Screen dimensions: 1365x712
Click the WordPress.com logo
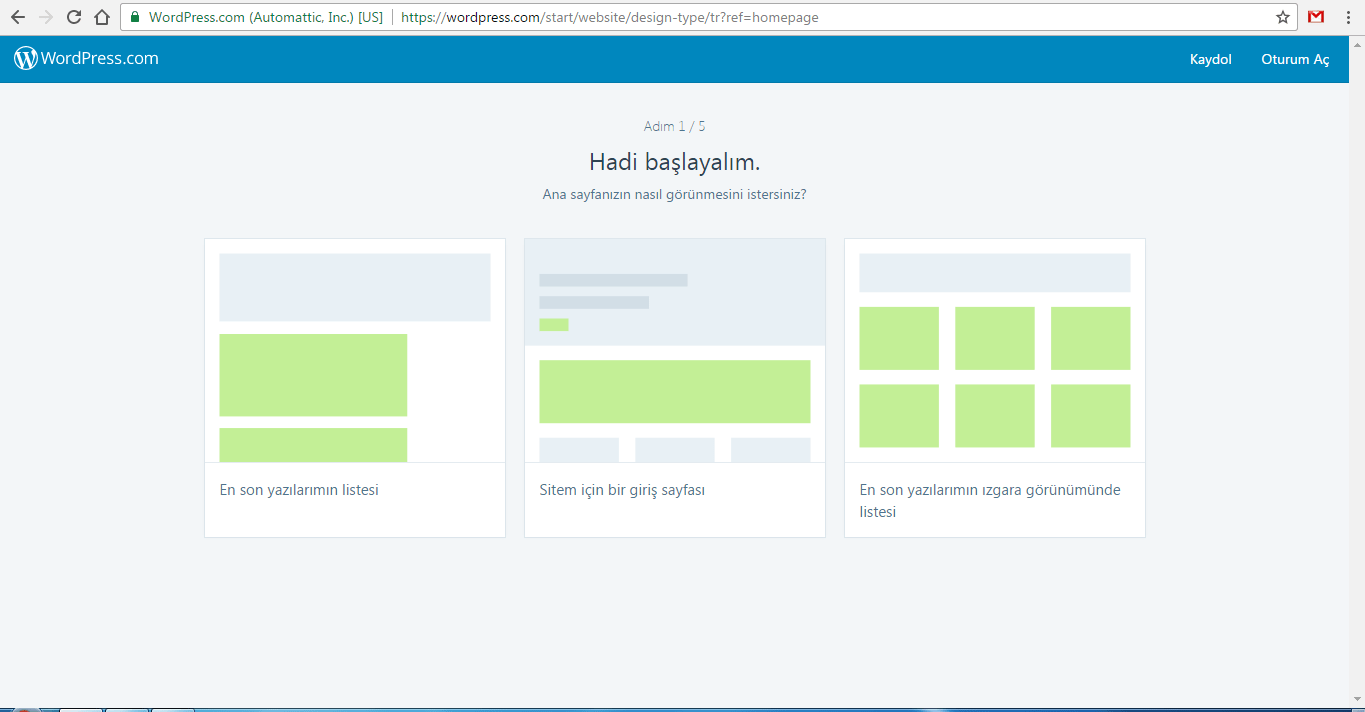coord(86,58)
